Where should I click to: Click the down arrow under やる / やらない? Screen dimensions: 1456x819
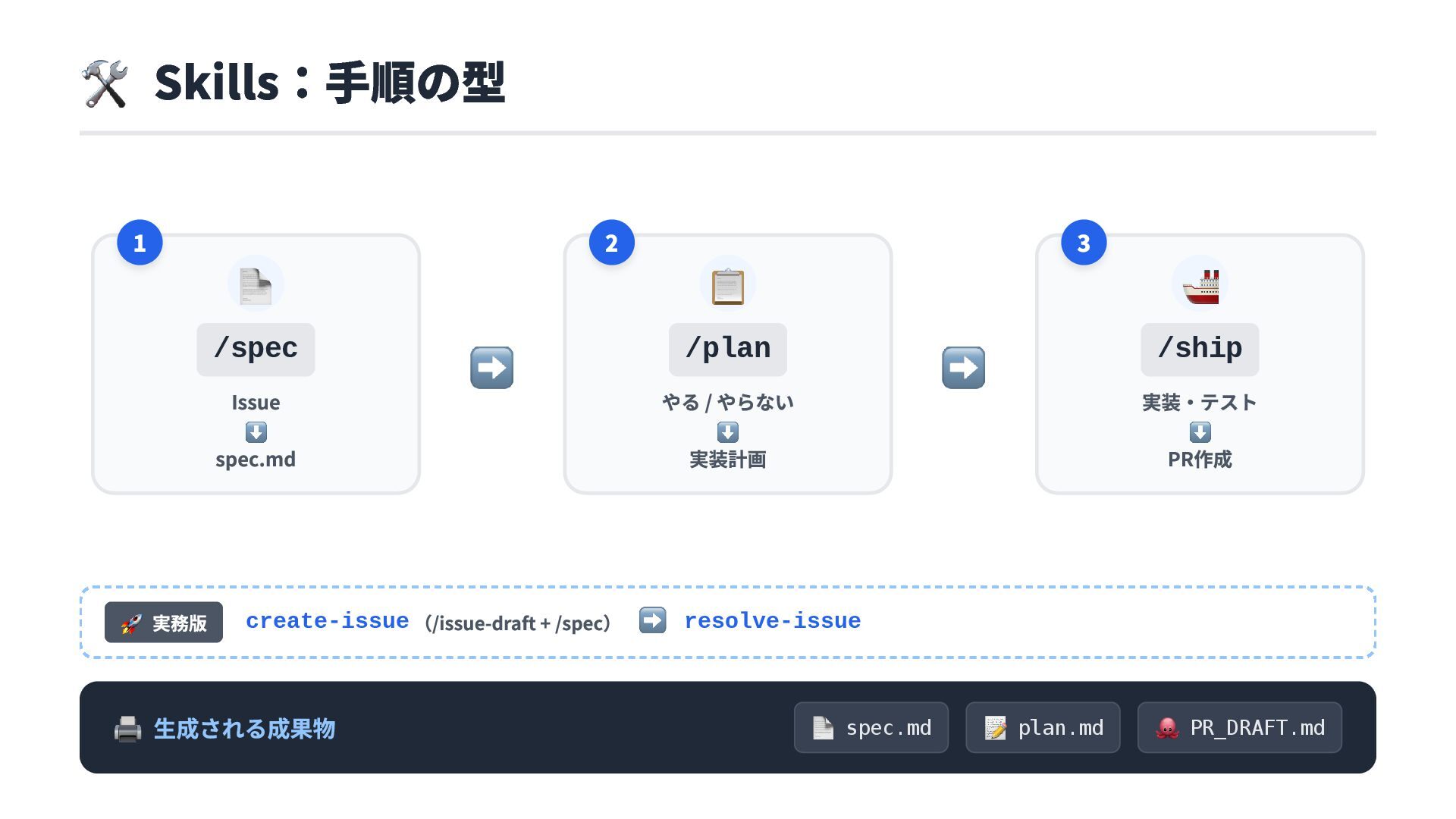click(727, 432)
